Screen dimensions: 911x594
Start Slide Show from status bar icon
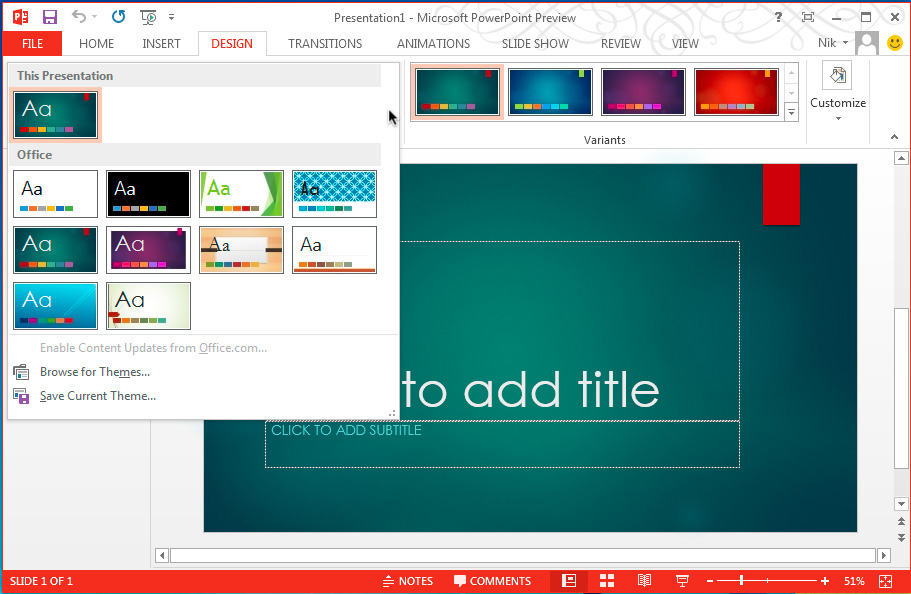[x=682, y=581]
